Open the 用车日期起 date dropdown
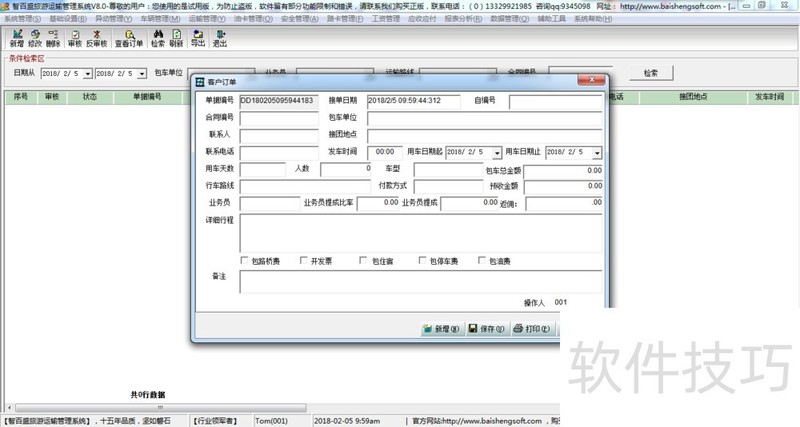 [x=494, y=152]
